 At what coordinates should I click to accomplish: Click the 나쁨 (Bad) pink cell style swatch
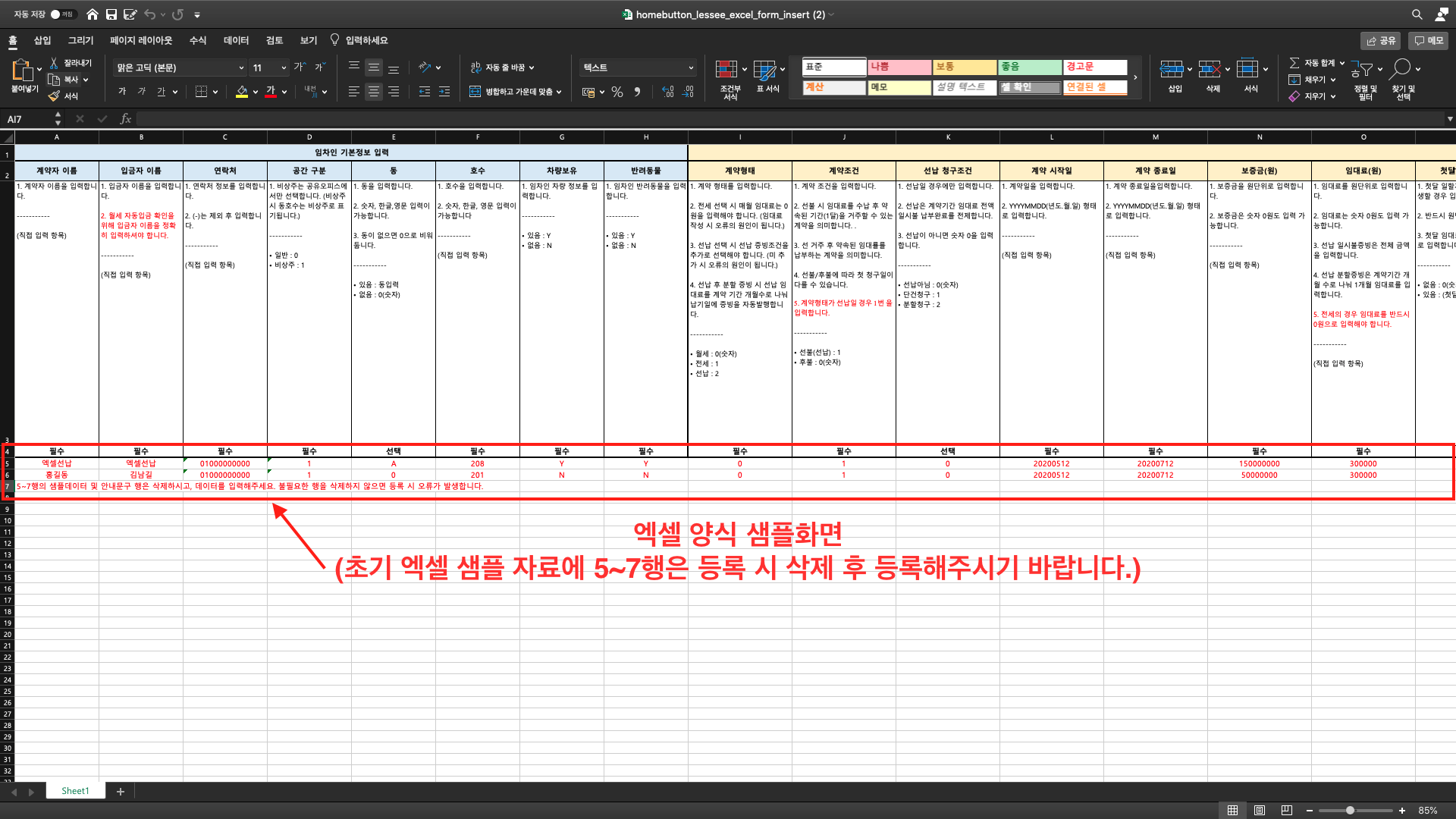(899, 67)
